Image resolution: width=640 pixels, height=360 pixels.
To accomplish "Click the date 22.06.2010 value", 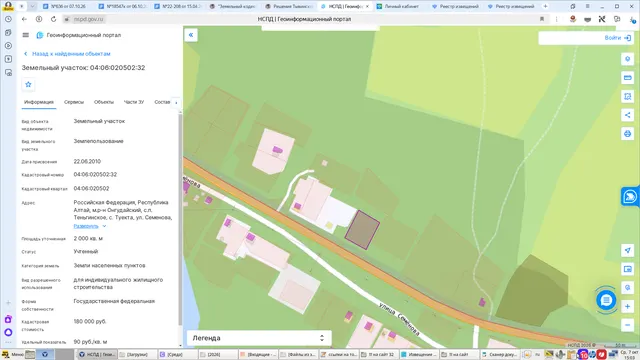I will click(87, 162).
